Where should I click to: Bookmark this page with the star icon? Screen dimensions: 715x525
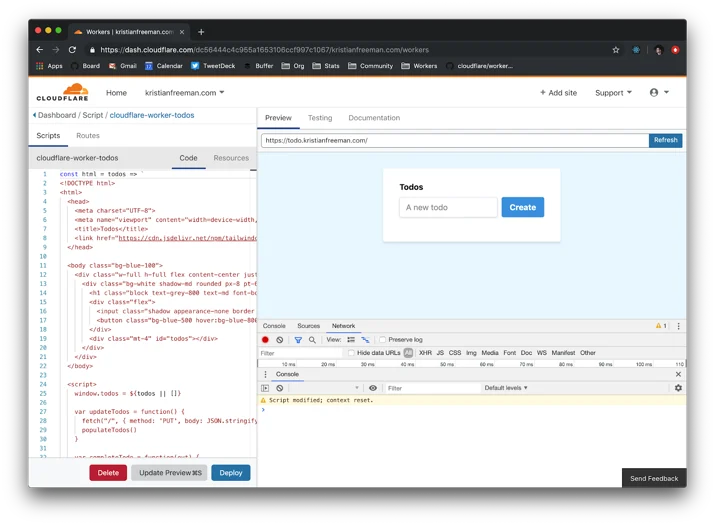coord(616,50)
